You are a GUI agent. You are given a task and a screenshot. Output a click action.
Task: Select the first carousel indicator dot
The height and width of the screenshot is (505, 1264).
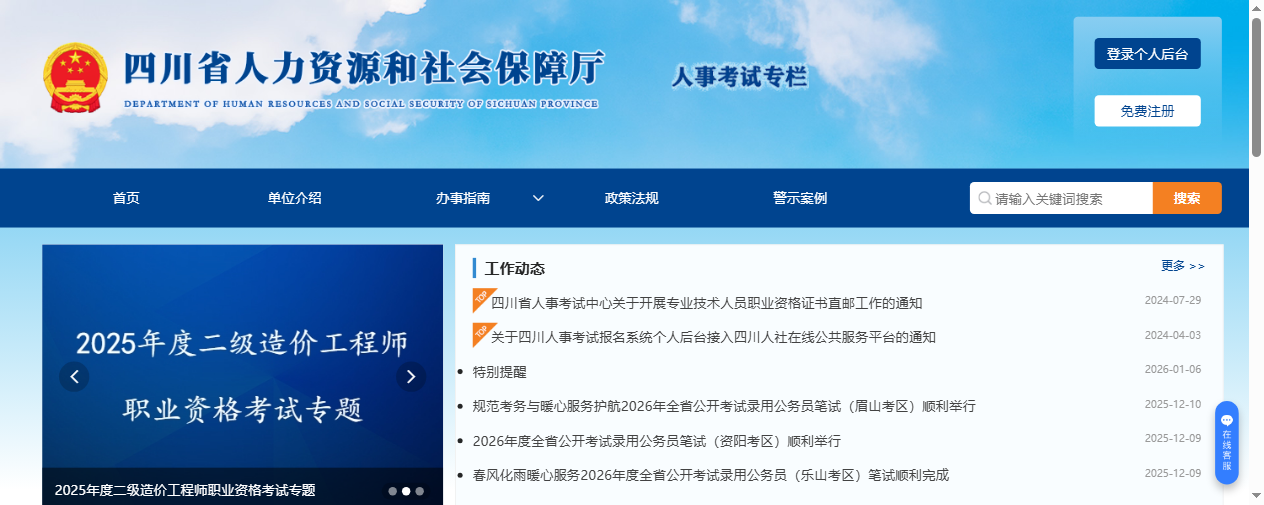click(x=392, y=491)
